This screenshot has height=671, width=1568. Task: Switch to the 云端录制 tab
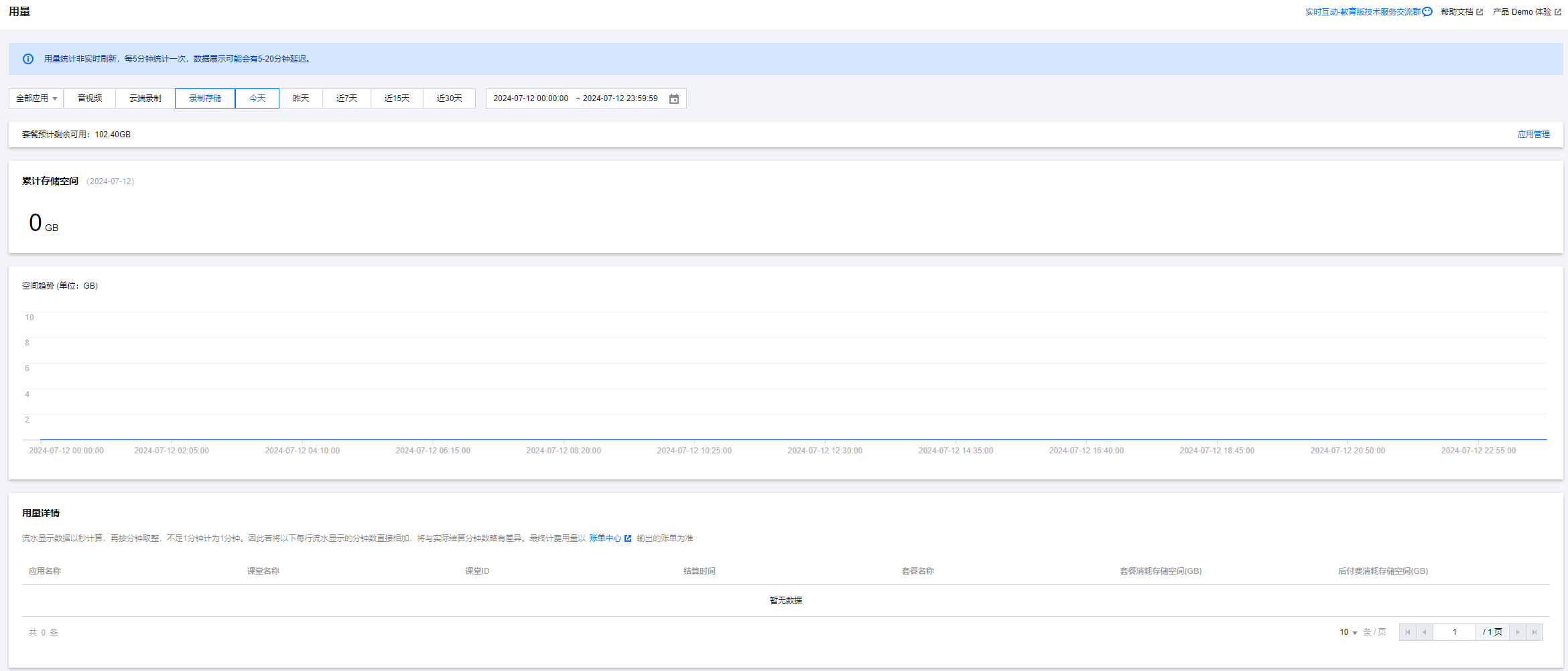coord(145,98)
